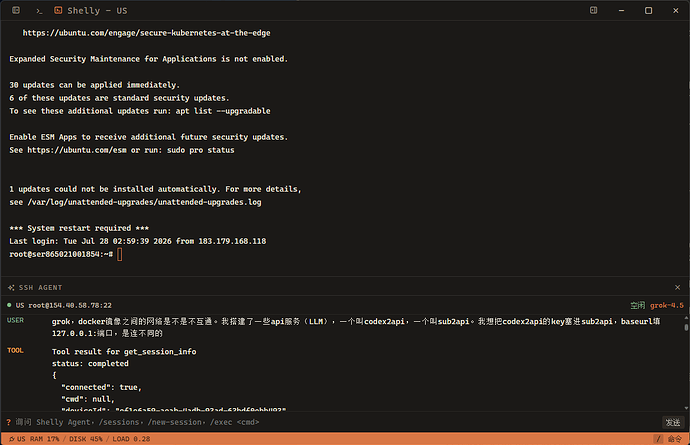Click the terminal prompt icon in title bar
Viewport: 690px width, 445px height.
click(39, 11)
